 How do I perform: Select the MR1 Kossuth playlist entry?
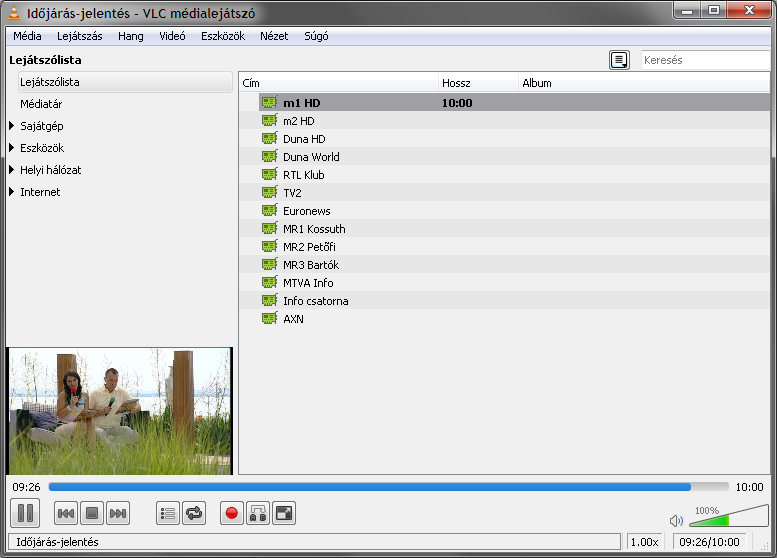(504, 229)
